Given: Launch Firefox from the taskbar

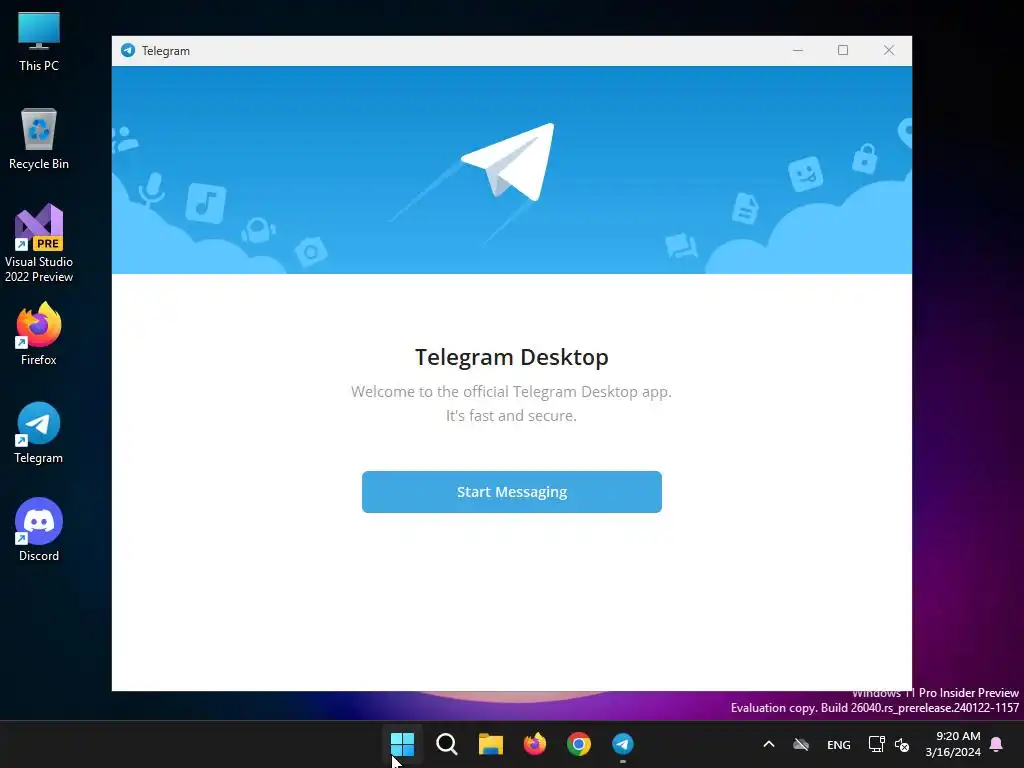Looking at the screenshot, I should [535, 744].
